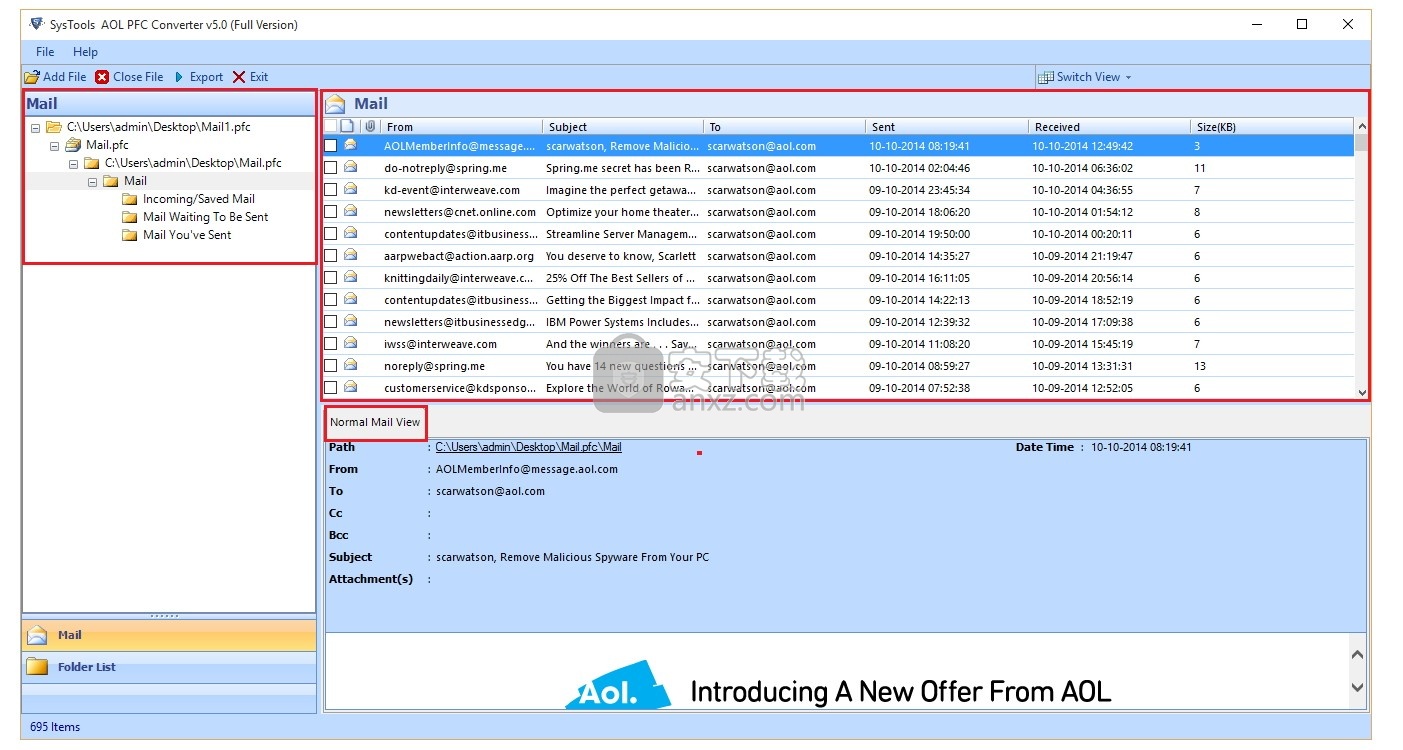Click the Mail.pfc file stack icon
The width and height of the screenshot is (1403, 750).
click(73, 145)
